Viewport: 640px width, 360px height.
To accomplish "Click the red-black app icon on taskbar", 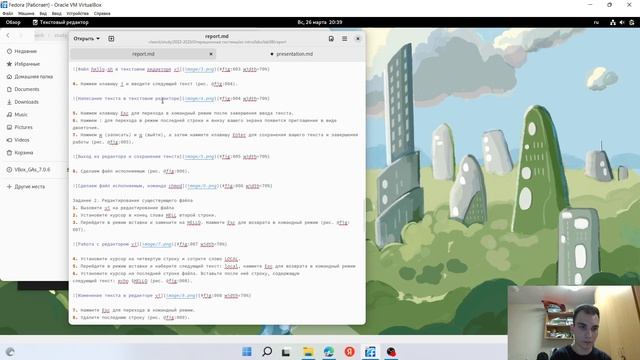I will [x=391, y=351].
